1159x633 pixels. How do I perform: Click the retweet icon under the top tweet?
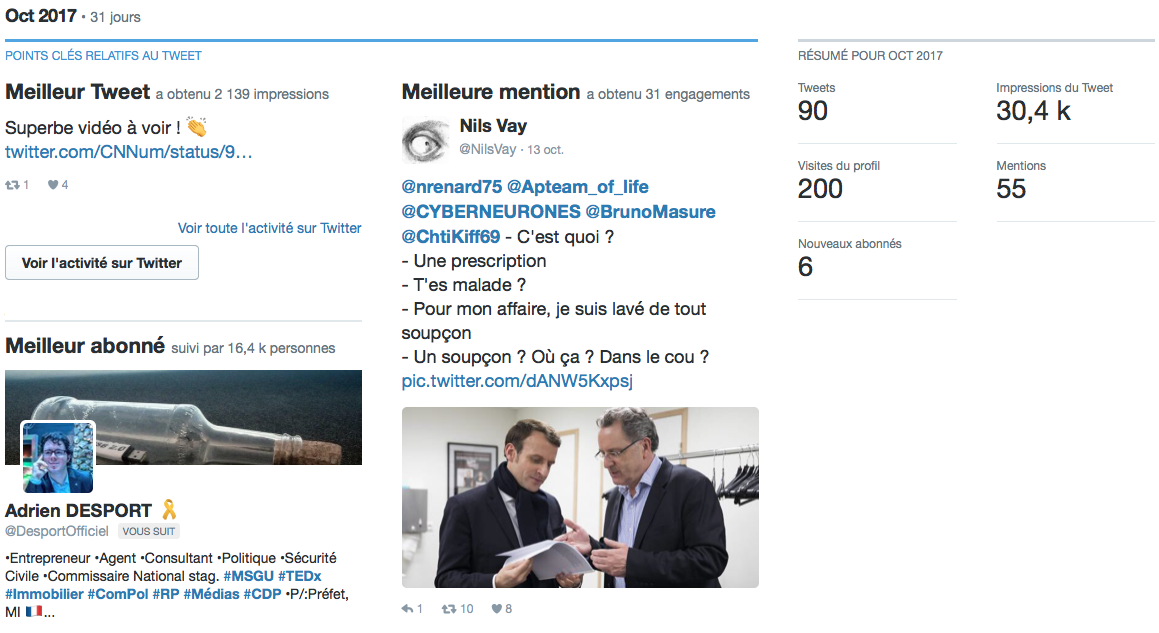click(13, 185)
